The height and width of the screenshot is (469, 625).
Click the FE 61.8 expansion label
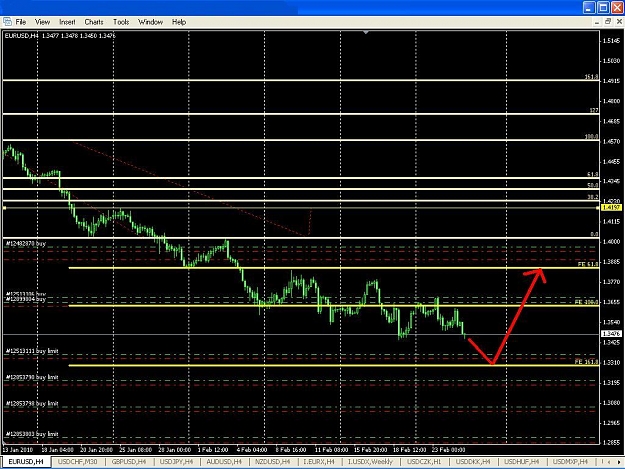point(588,264)
